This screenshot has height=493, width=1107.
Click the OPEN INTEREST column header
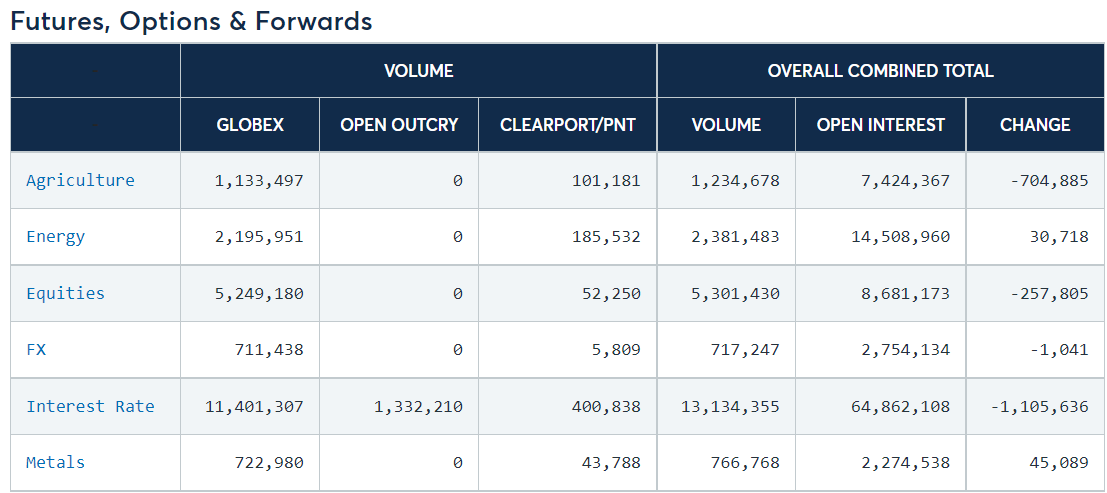(880, 125)
